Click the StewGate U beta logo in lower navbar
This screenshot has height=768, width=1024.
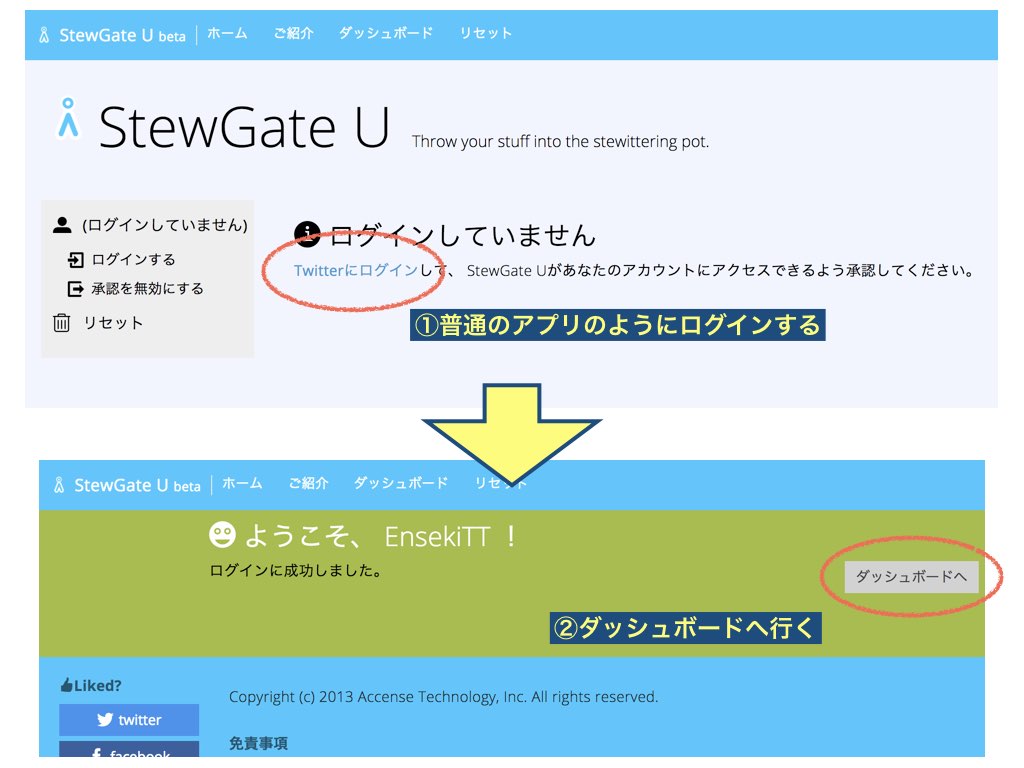coord(128,485)
